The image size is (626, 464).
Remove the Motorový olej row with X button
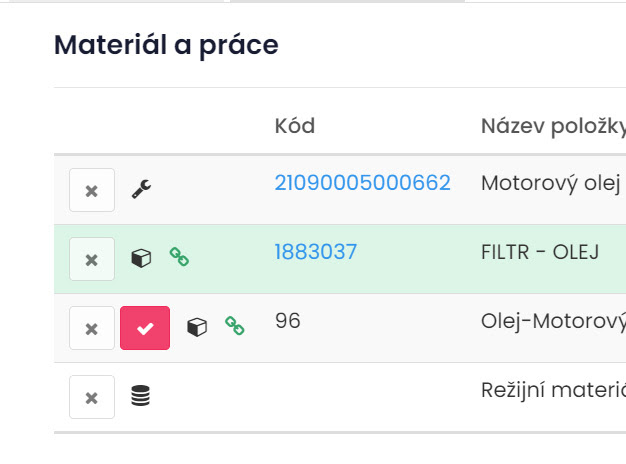(x=92, y=190)
